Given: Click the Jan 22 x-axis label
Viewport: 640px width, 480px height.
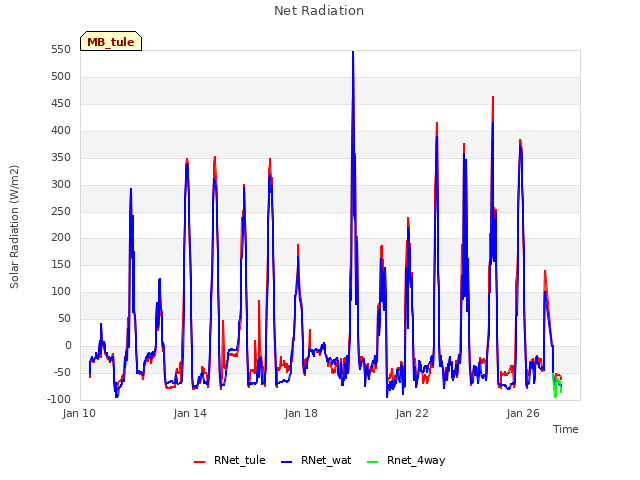Looking at the screenshot, I should 412,413.
